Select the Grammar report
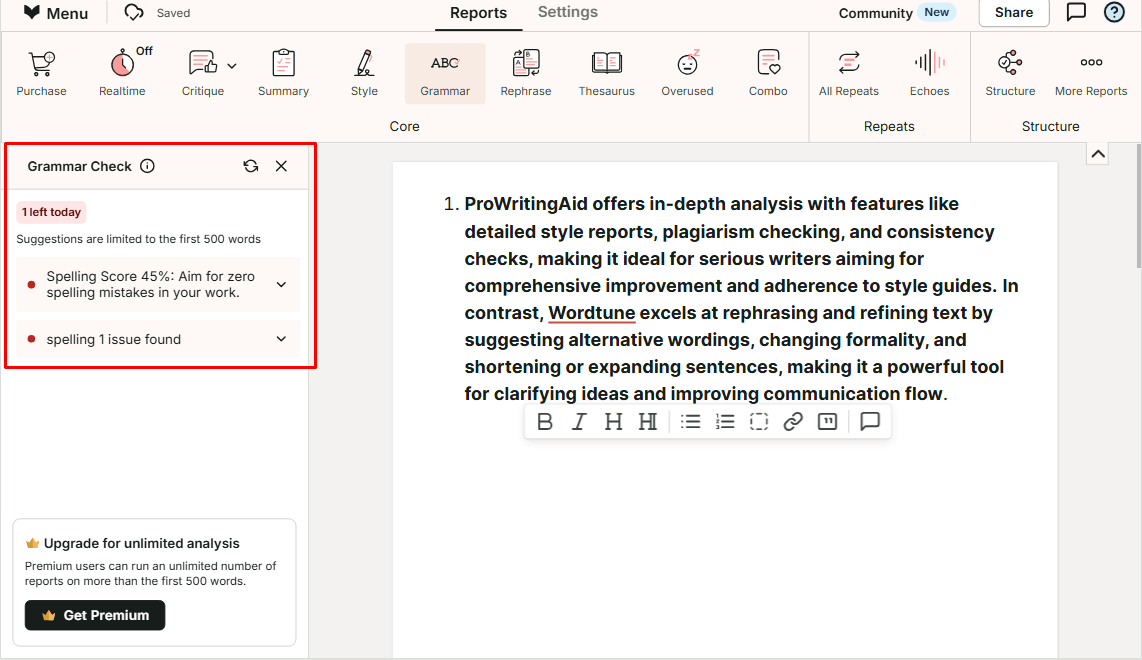Screen dimensions: 1142x660 (445, 73)
